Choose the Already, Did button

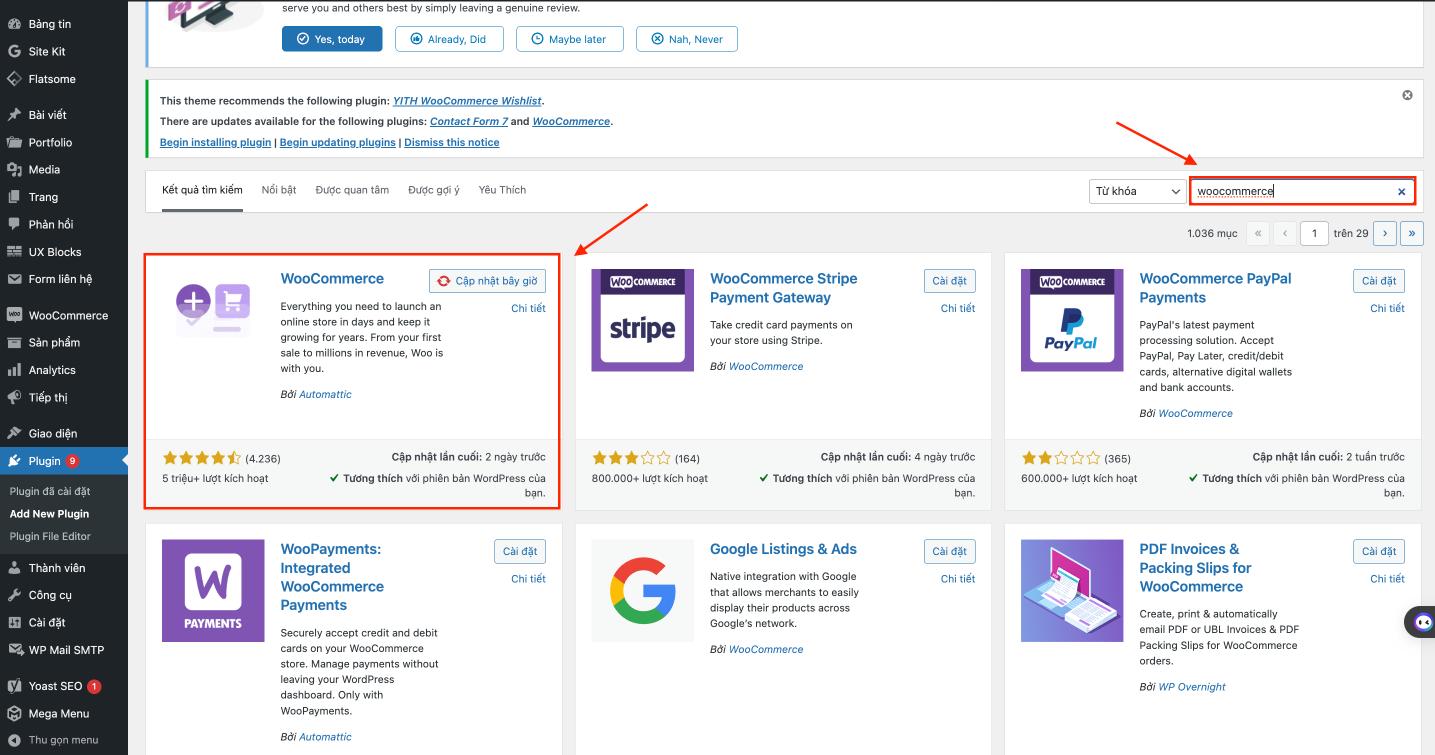[448, 39]
